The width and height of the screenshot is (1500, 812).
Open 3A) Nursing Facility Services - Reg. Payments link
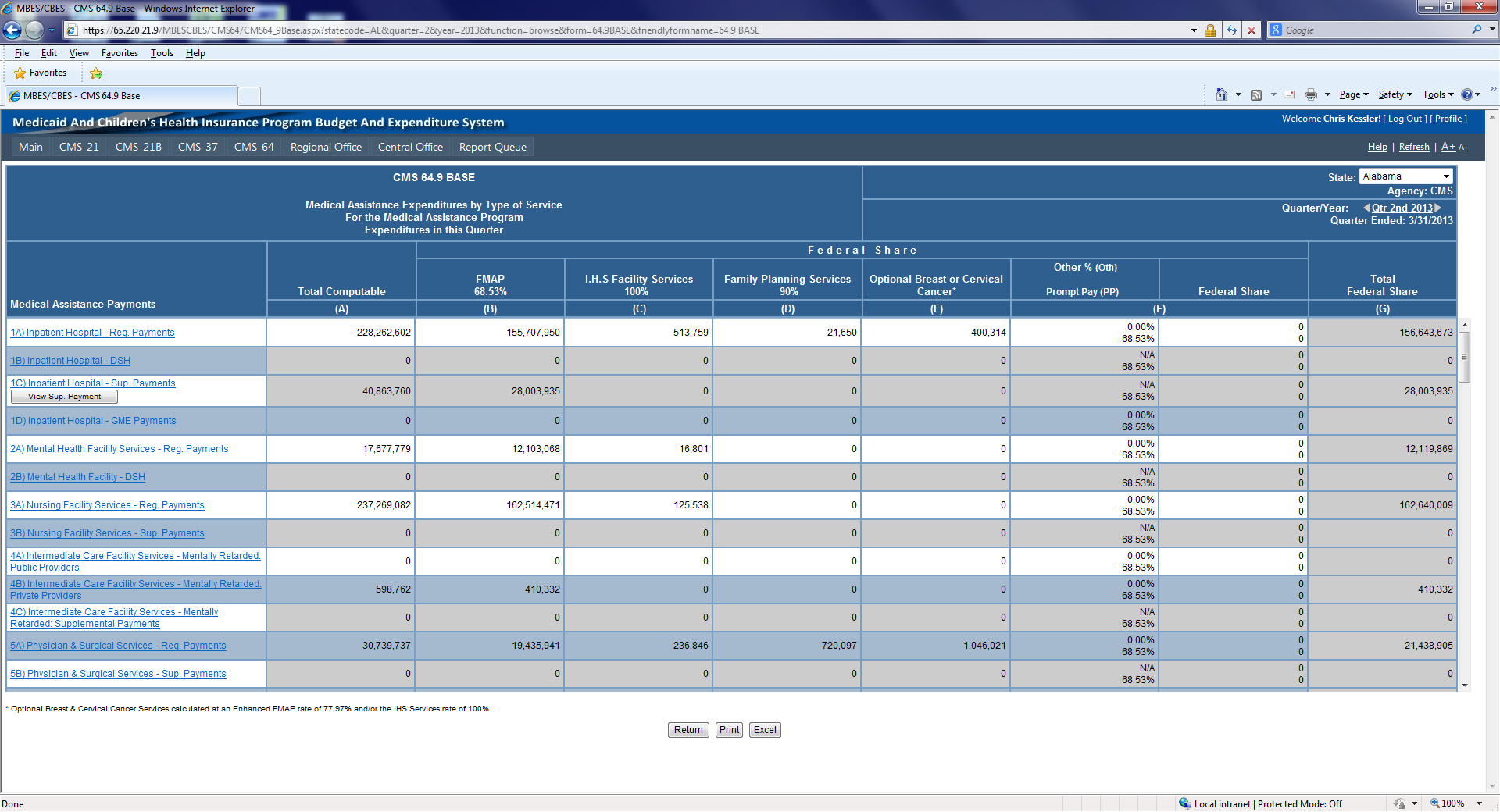click(x=107, y=505)
